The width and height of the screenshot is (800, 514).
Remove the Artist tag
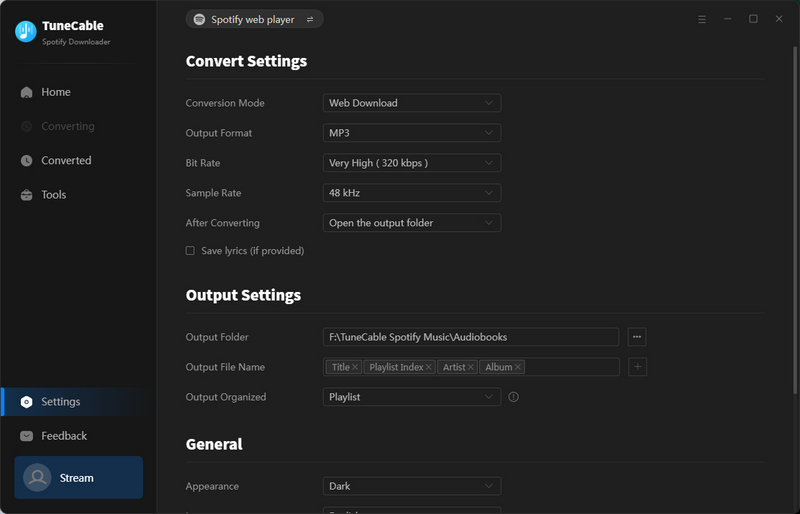coord(470,368)
